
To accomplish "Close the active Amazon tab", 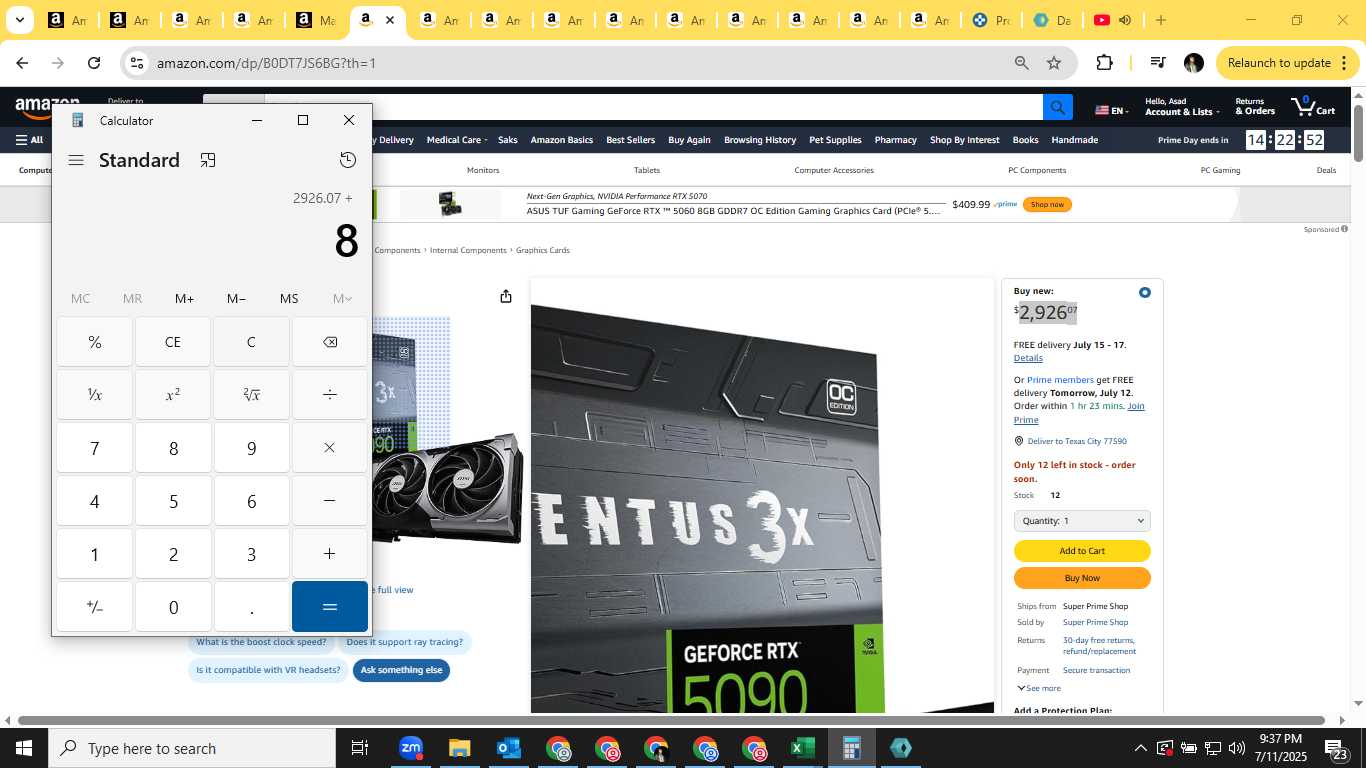I will [x=390, y=20].
